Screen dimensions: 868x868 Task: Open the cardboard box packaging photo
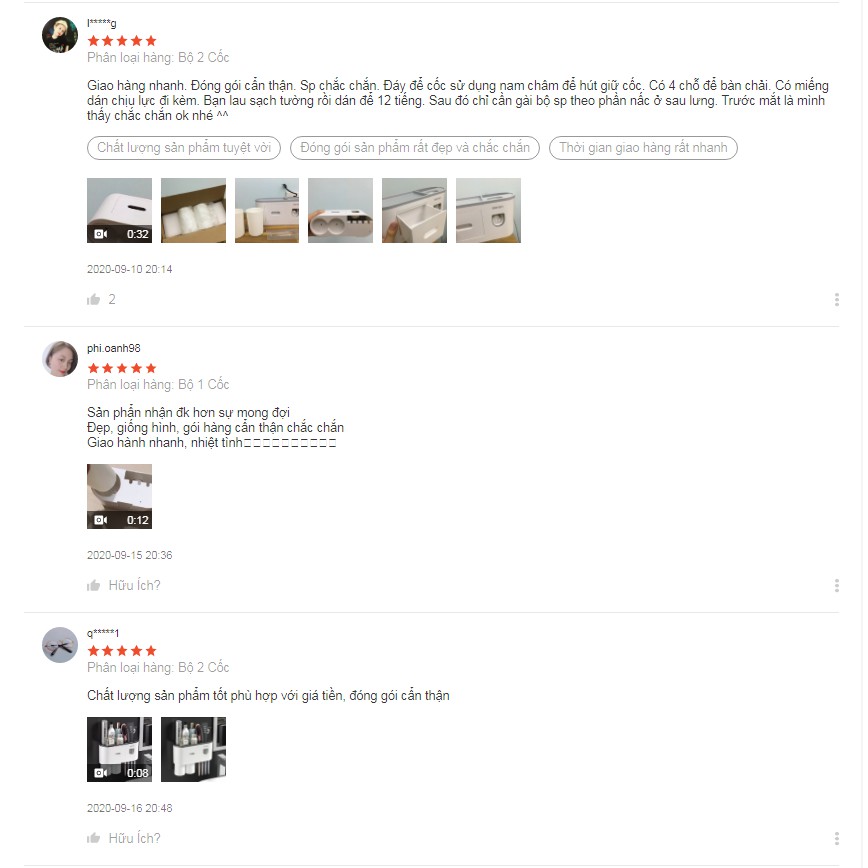tap(193, 210)
